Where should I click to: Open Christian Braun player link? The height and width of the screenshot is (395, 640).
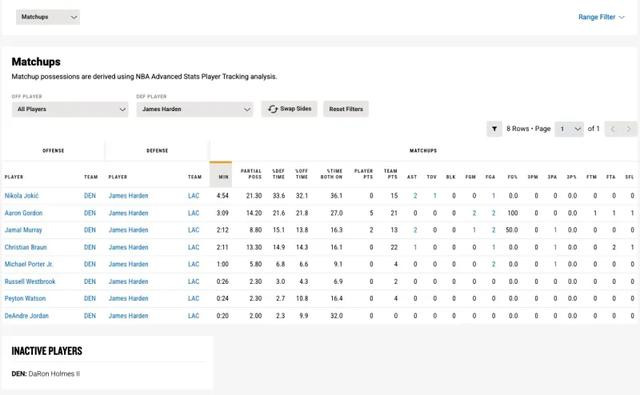coord(26,247)
